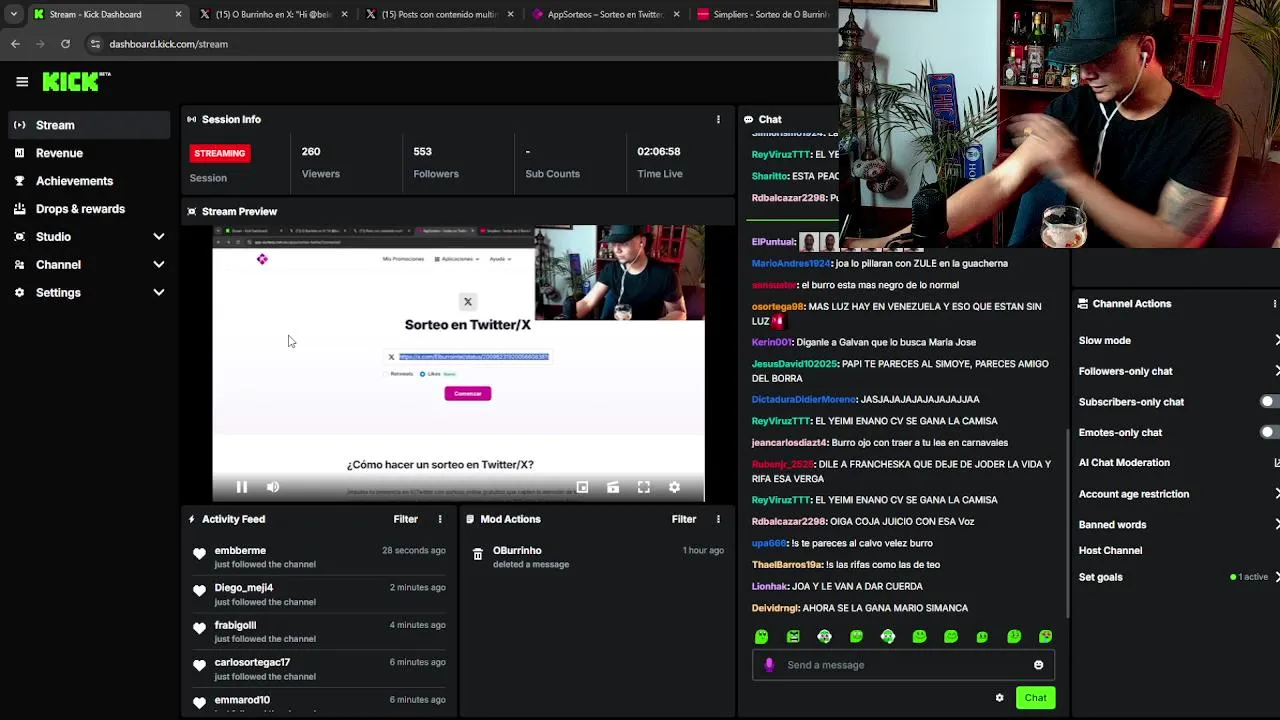
Task: Pause the stream preview
Action: (242, 487)
